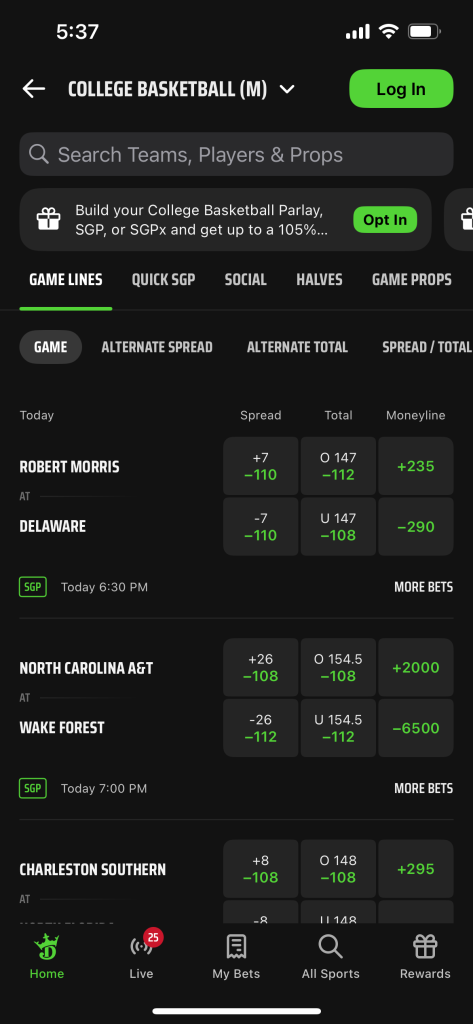The height and width of the screenshot is (1024, 473).
Task: Tap the gift icon in the parlay promo
Action: pos(48,219)
